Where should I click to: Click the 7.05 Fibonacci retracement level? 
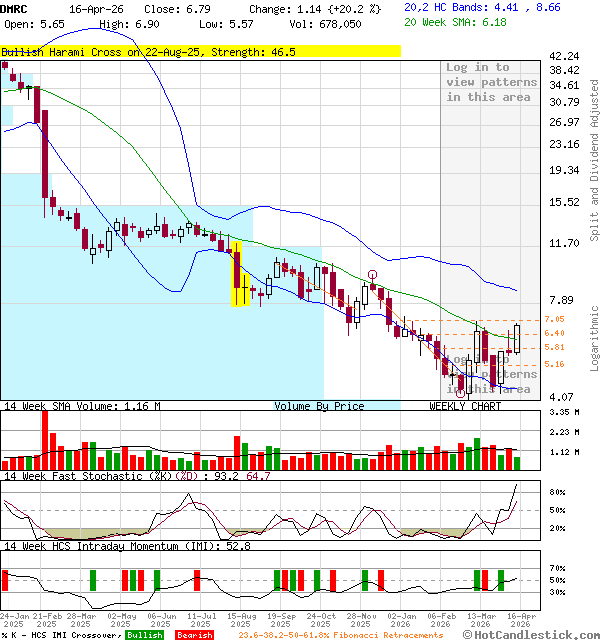[x=554, y=319]
